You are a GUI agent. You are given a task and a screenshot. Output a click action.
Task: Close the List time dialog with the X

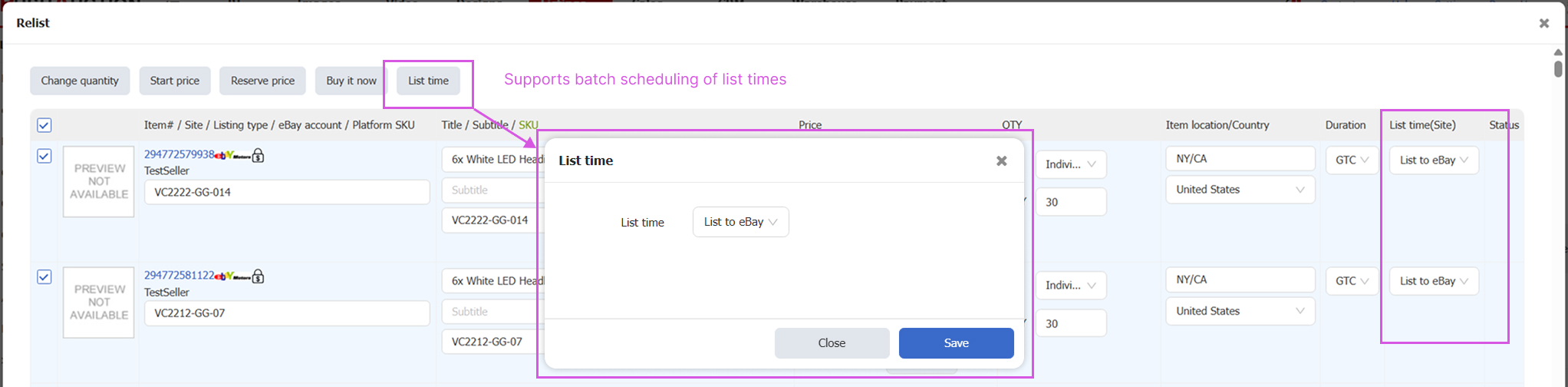[x=1001, y=160]
